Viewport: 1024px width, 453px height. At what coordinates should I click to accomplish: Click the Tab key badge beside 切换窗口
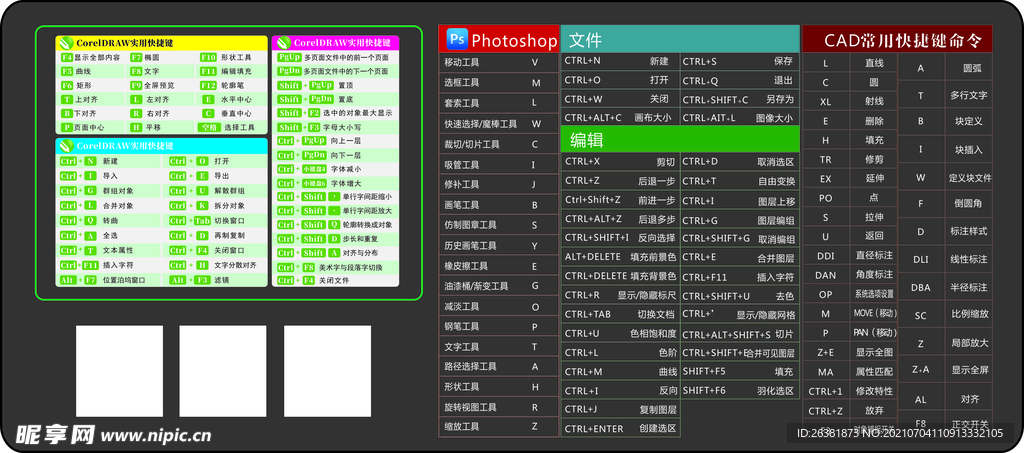tap(202, 221)
